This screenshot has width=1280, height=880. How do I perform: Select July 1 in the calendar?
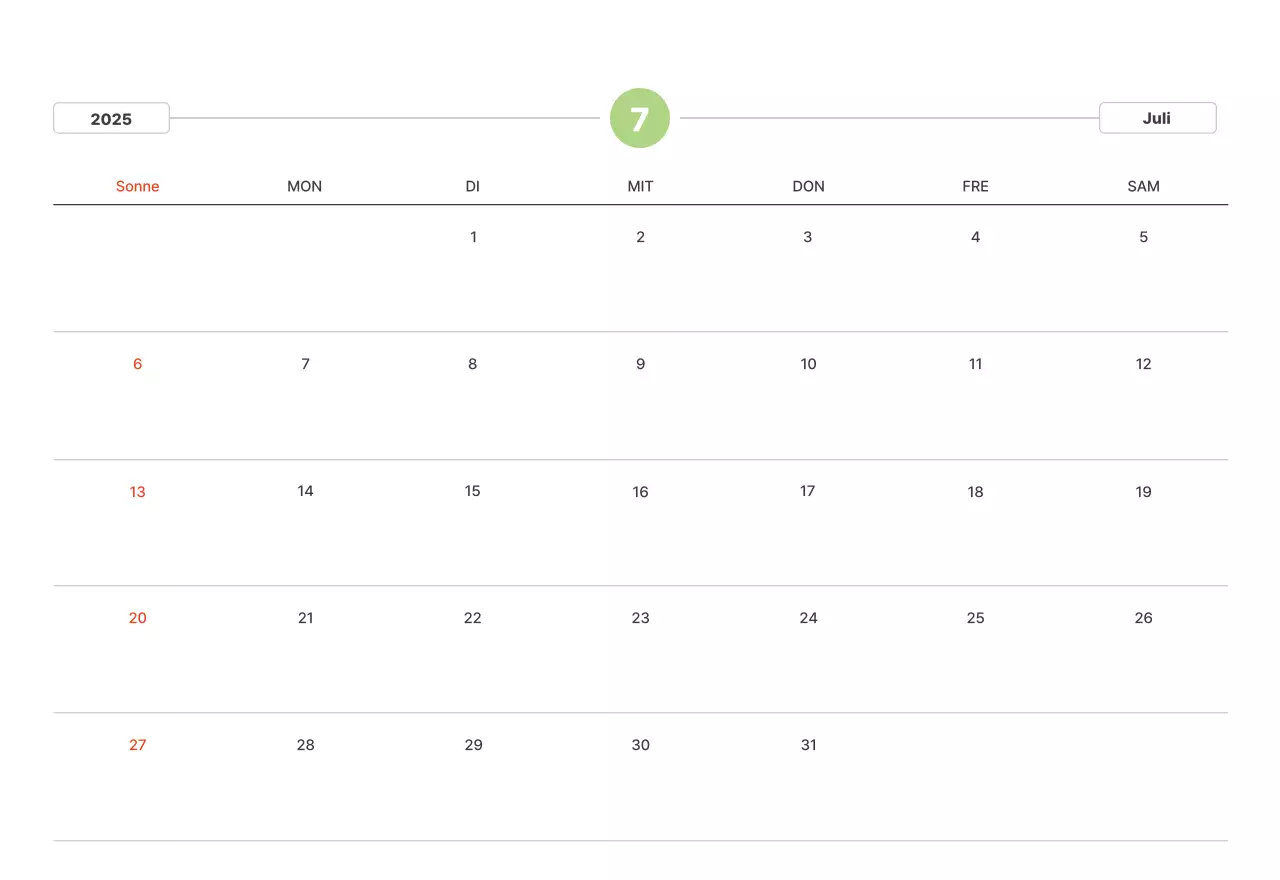point(473,237)
